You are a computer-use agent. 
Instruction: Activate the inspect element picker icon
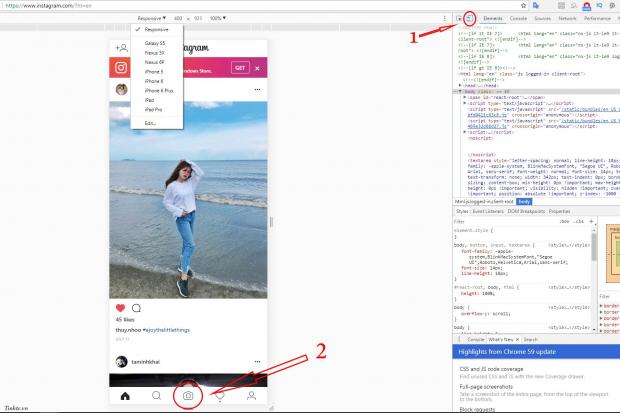[x=459, y=18]
